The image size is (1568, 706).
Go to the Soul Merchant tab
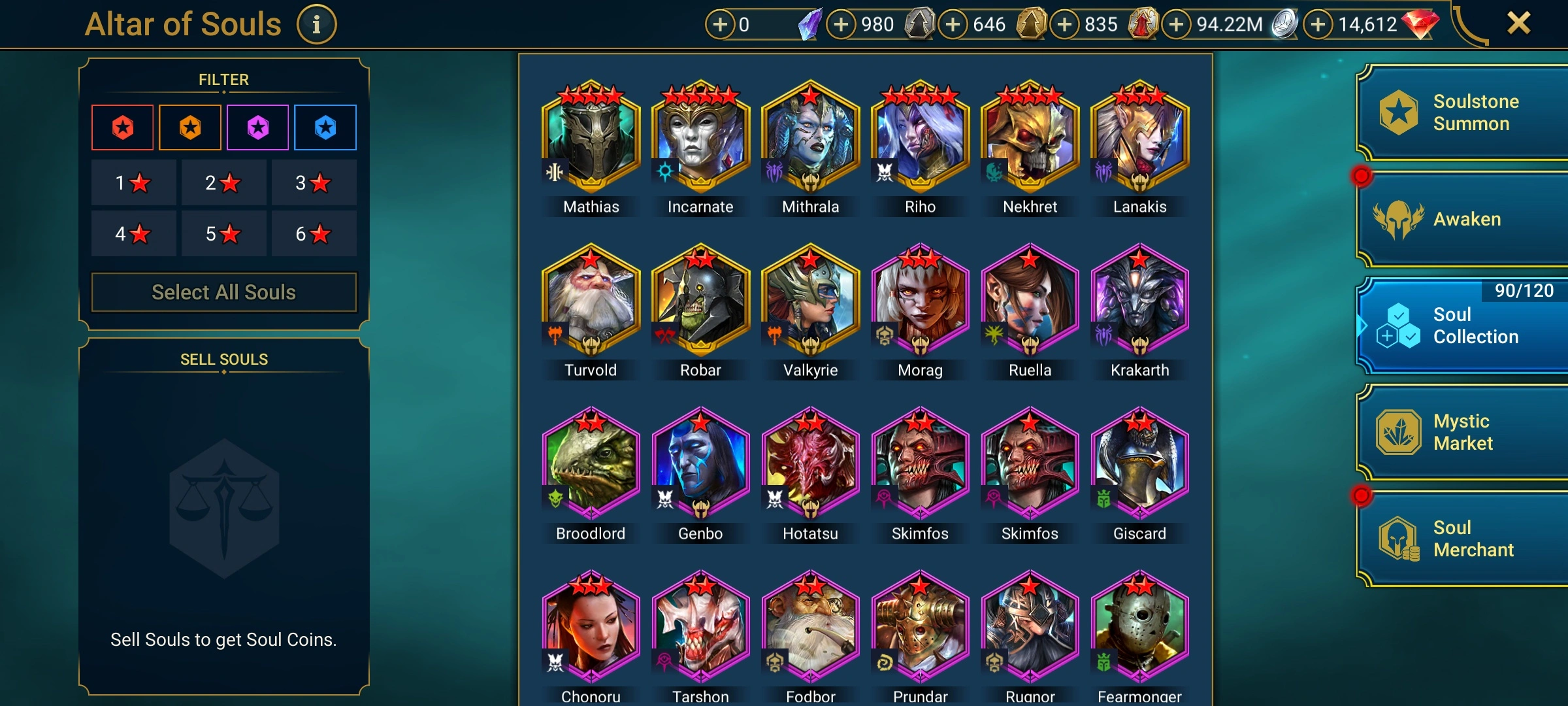coord(1463,539)
